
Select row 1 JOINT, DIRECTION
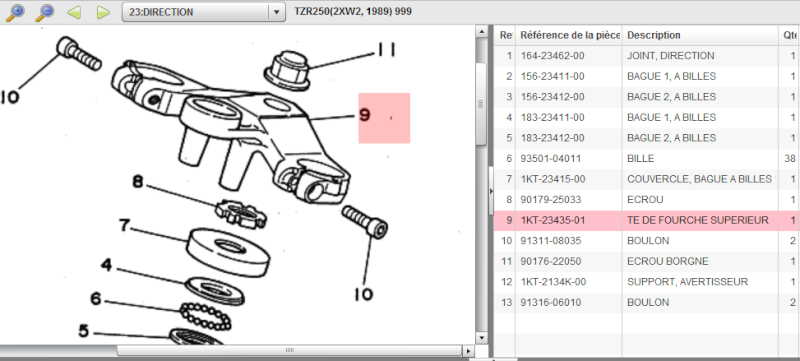646,56
